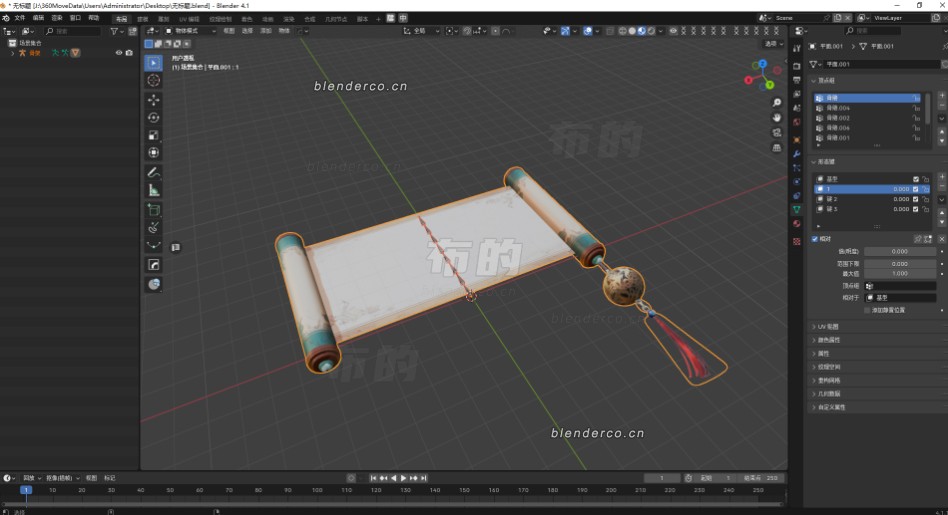Open the 窗口 Window menu

[75, 18]
